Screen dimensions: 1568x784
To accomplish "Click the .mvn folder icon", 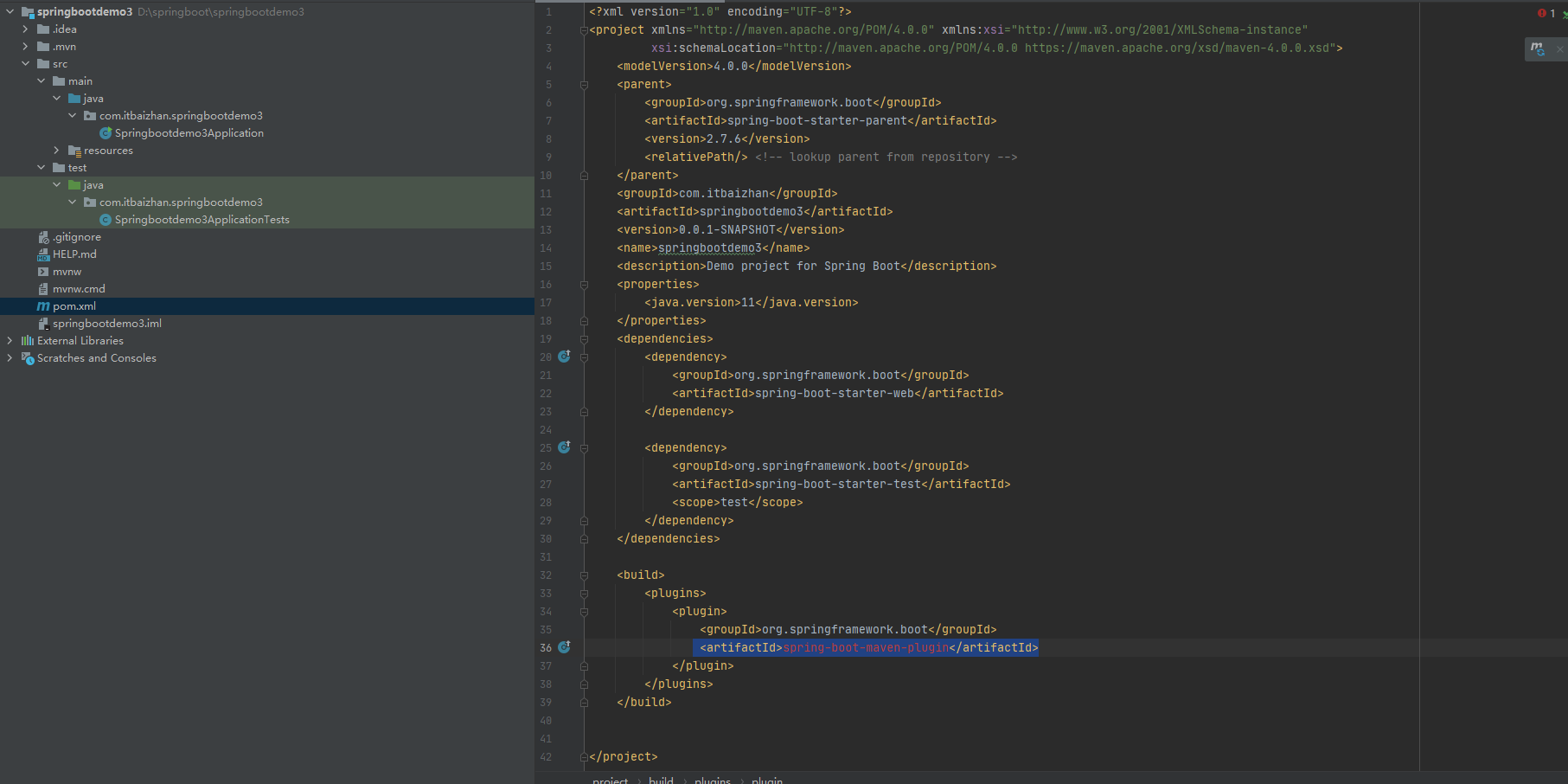I will [43, 47].
